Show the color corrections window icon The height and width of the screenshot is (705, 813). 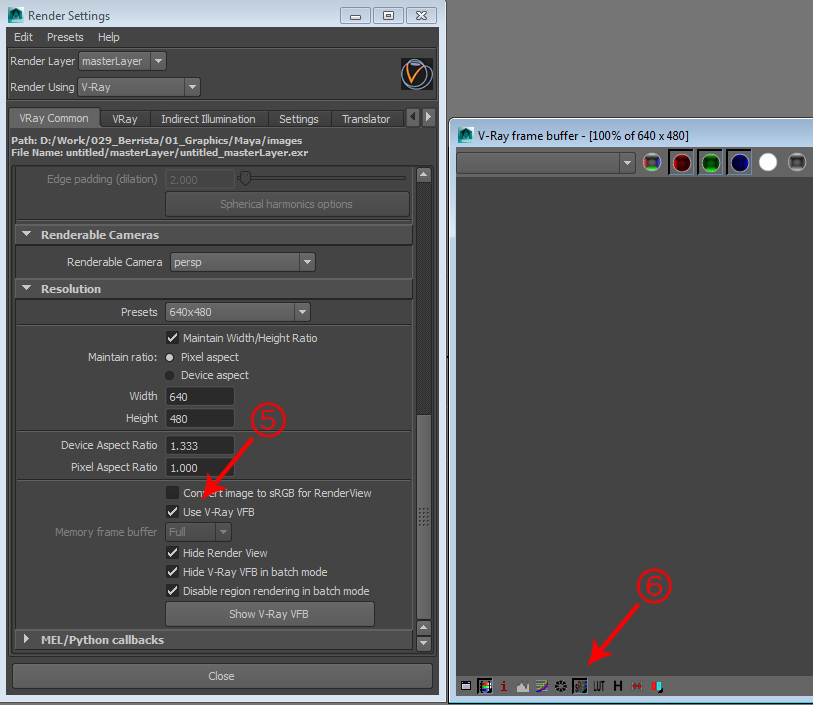pyautogui.click(x=466, y=686)
